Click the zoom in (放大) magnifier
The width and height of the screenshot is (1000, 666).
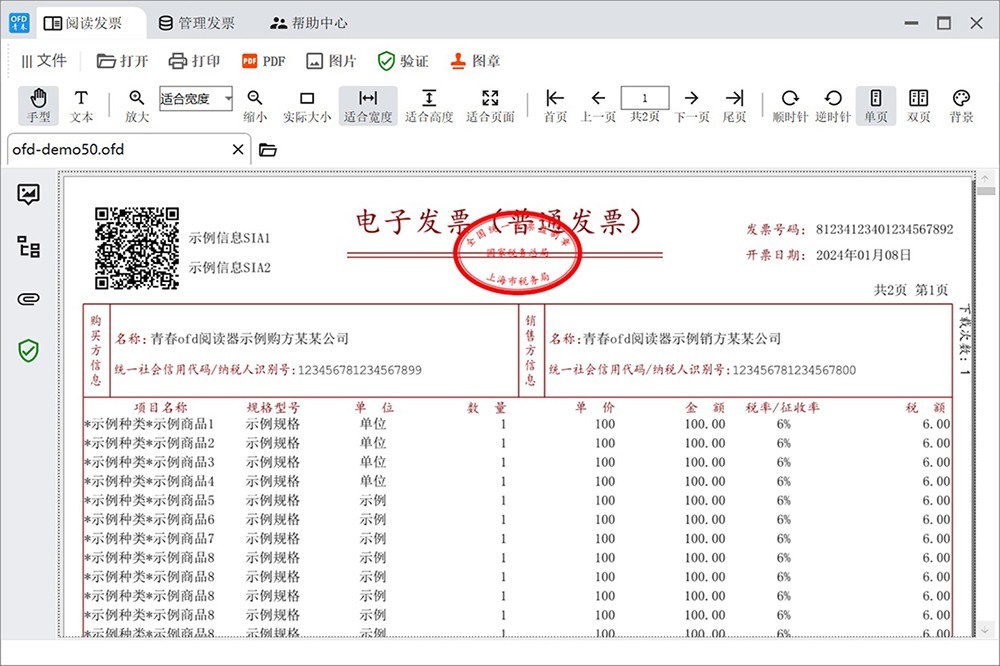pos(137,98)
